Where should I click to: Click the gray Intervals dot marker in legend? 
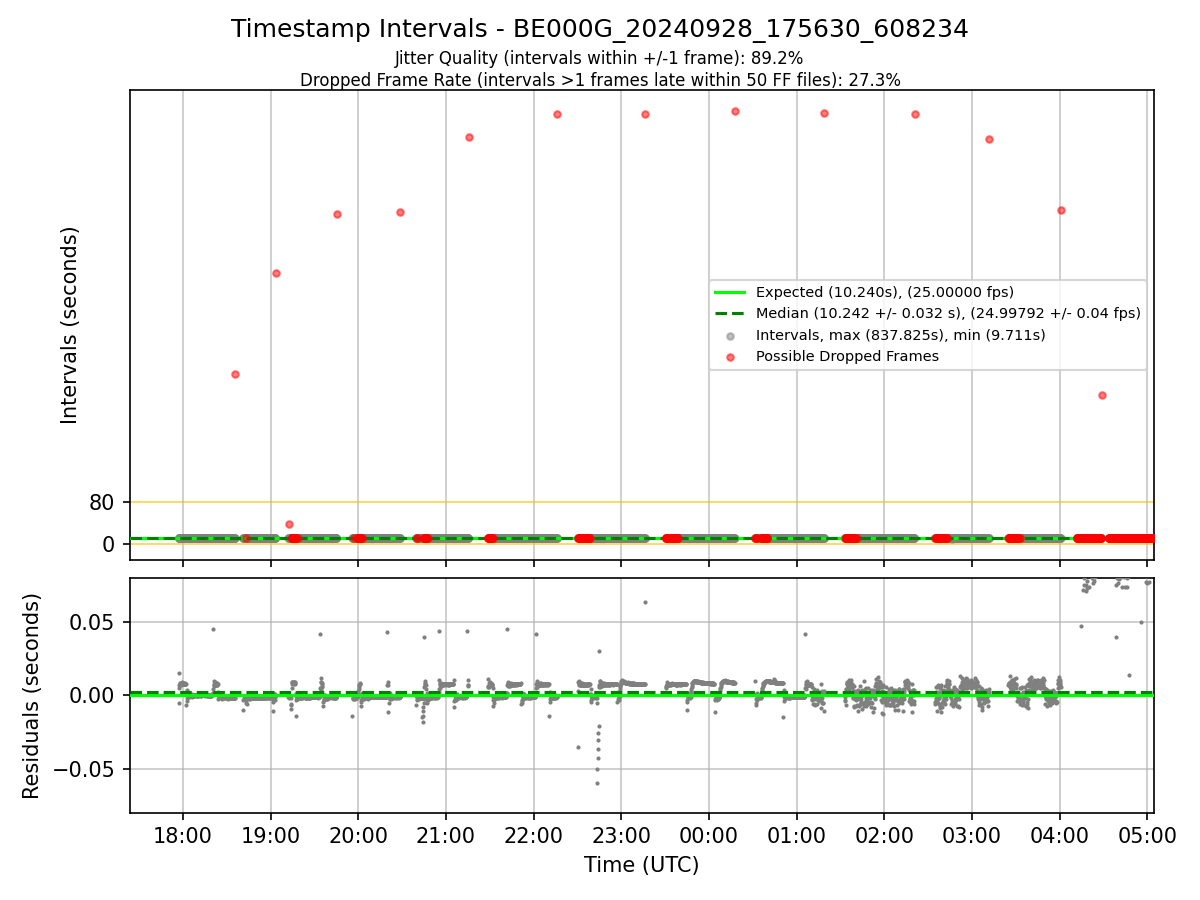tap(731, 336)
